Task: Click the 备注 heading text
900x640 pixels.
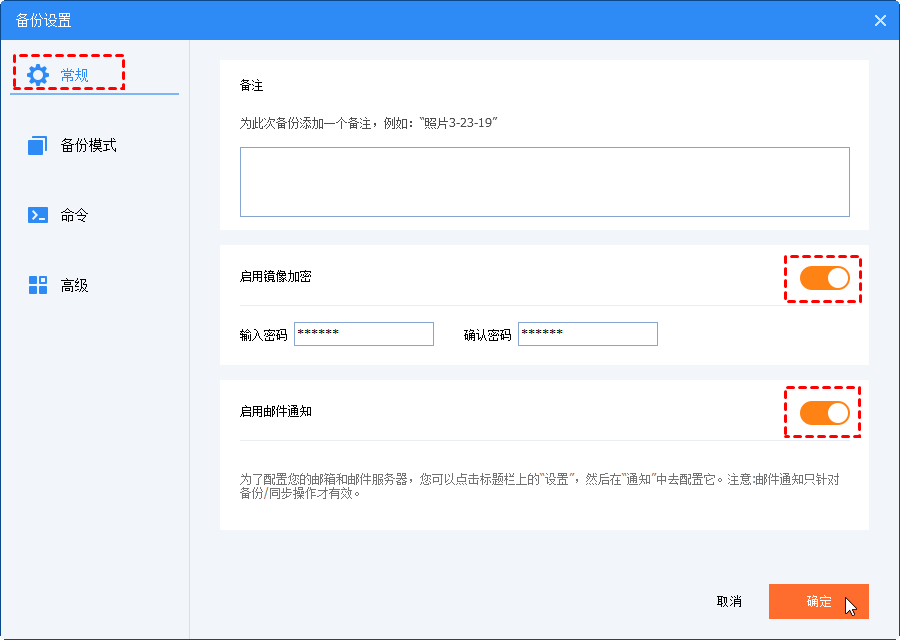Action: (251, 86)
